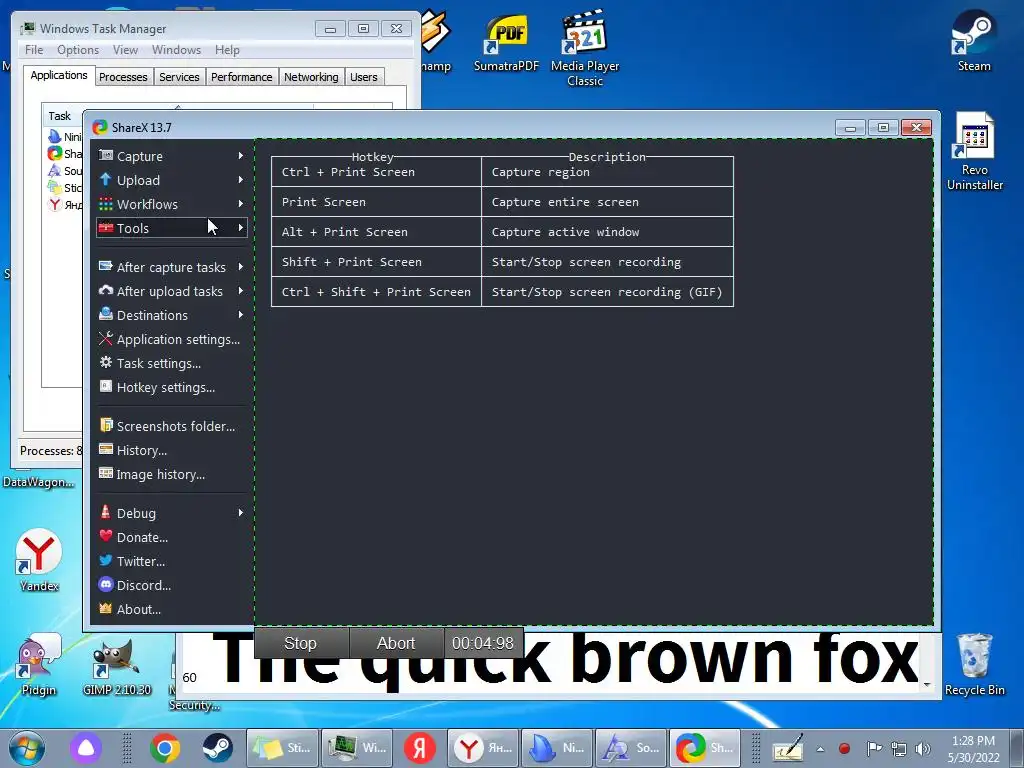This screenshot has width=1024, height=768.
Task: Switch to Users tab in Task Manager
Action: coord(364,77)
